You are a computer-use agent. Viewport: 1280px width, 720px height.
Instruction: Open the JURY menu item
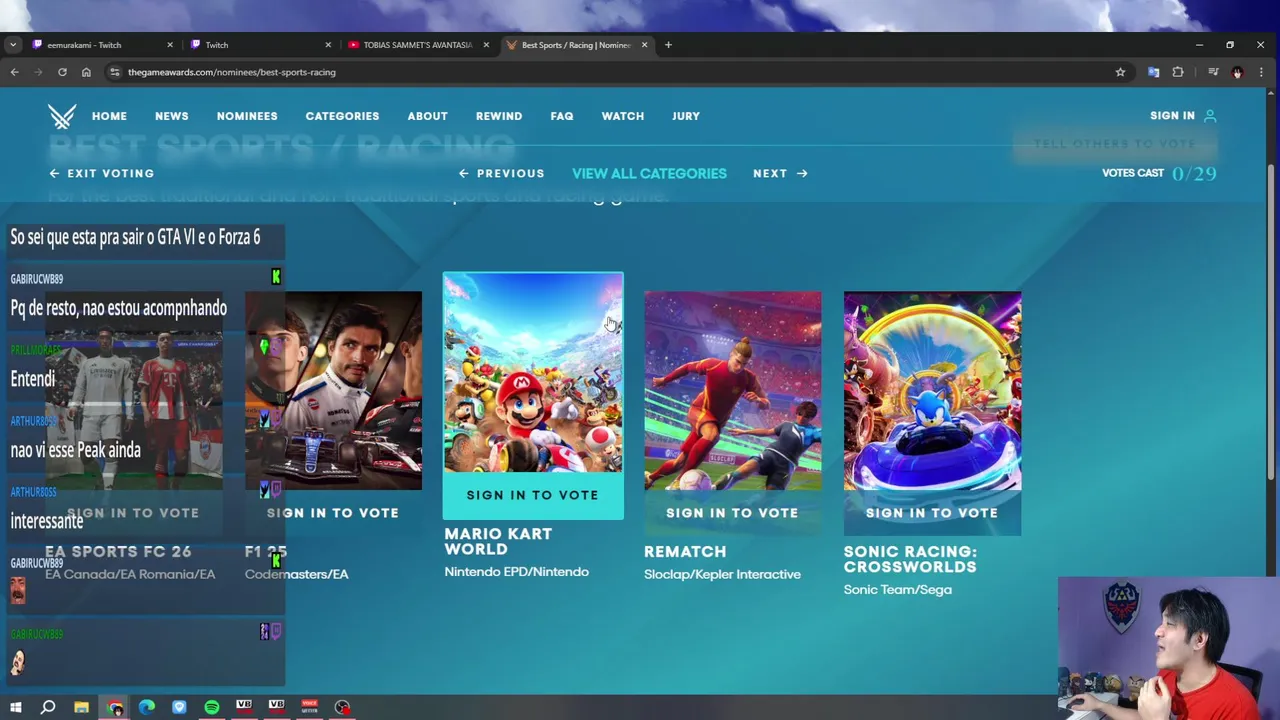coord(686,116)
